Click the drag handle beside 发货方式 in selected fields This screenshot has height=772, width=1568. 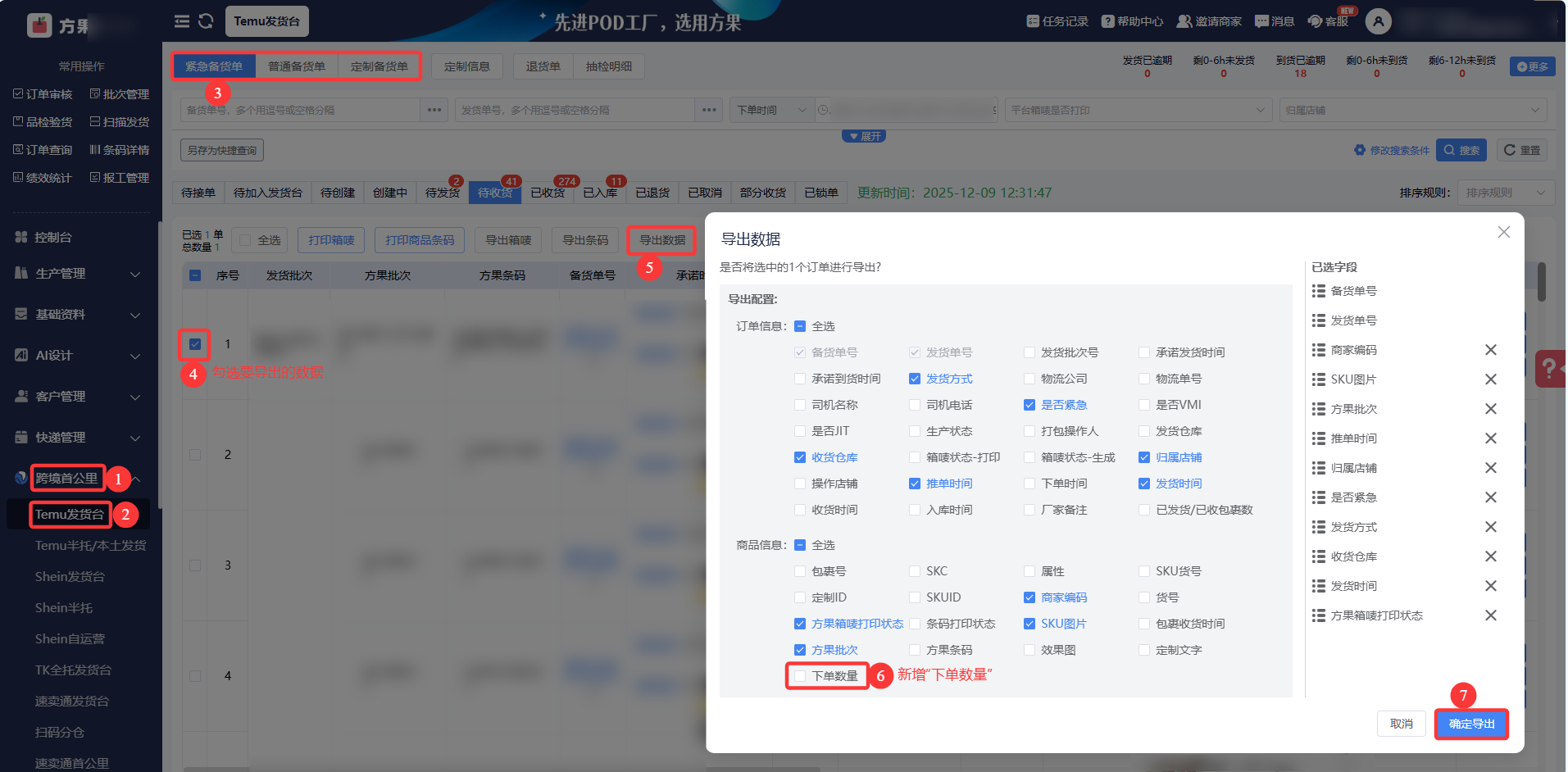coord(1318,527)
